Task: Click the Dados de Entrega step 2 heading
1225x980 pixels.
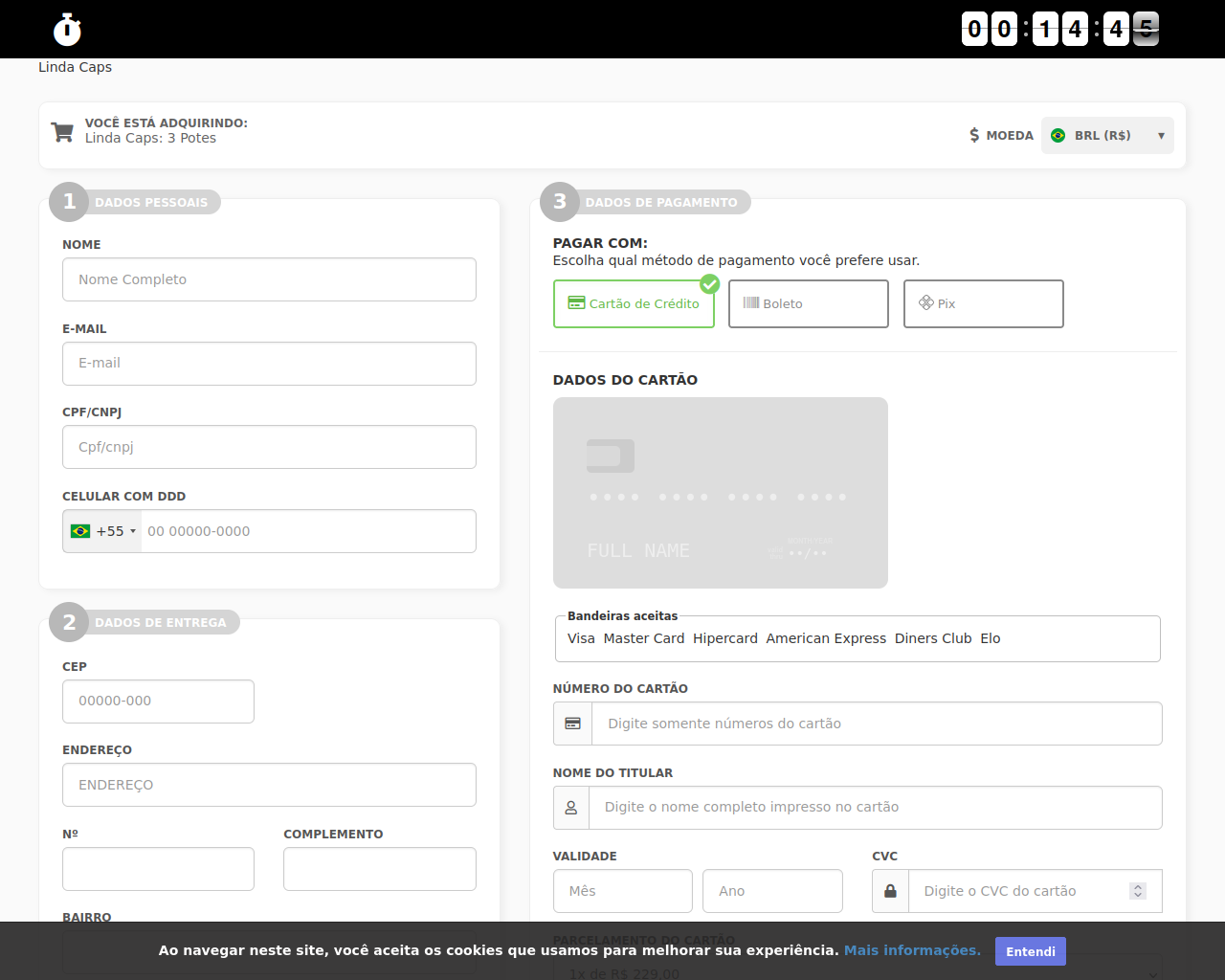Action: coord(145,622)
